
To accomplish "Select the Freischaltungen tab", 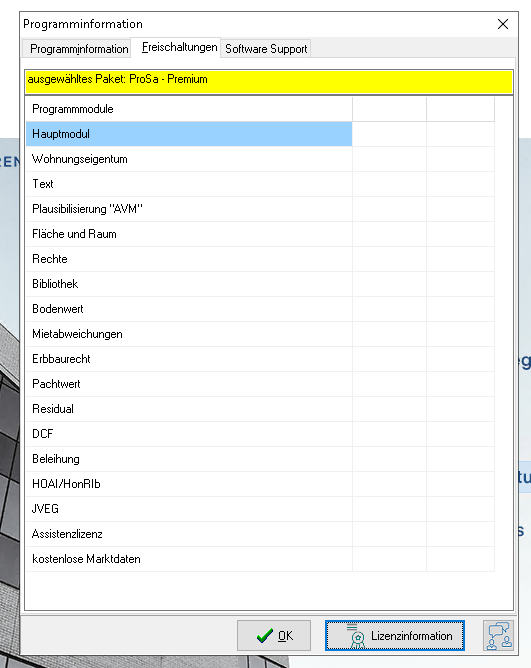I will point(179,47).
